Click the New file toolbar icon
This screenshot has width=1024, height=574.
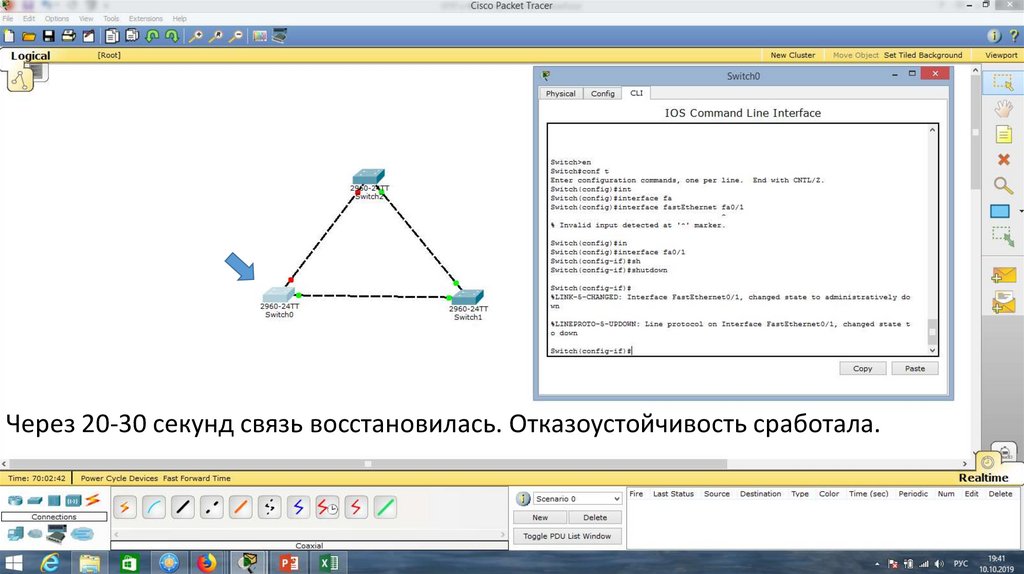9,36
